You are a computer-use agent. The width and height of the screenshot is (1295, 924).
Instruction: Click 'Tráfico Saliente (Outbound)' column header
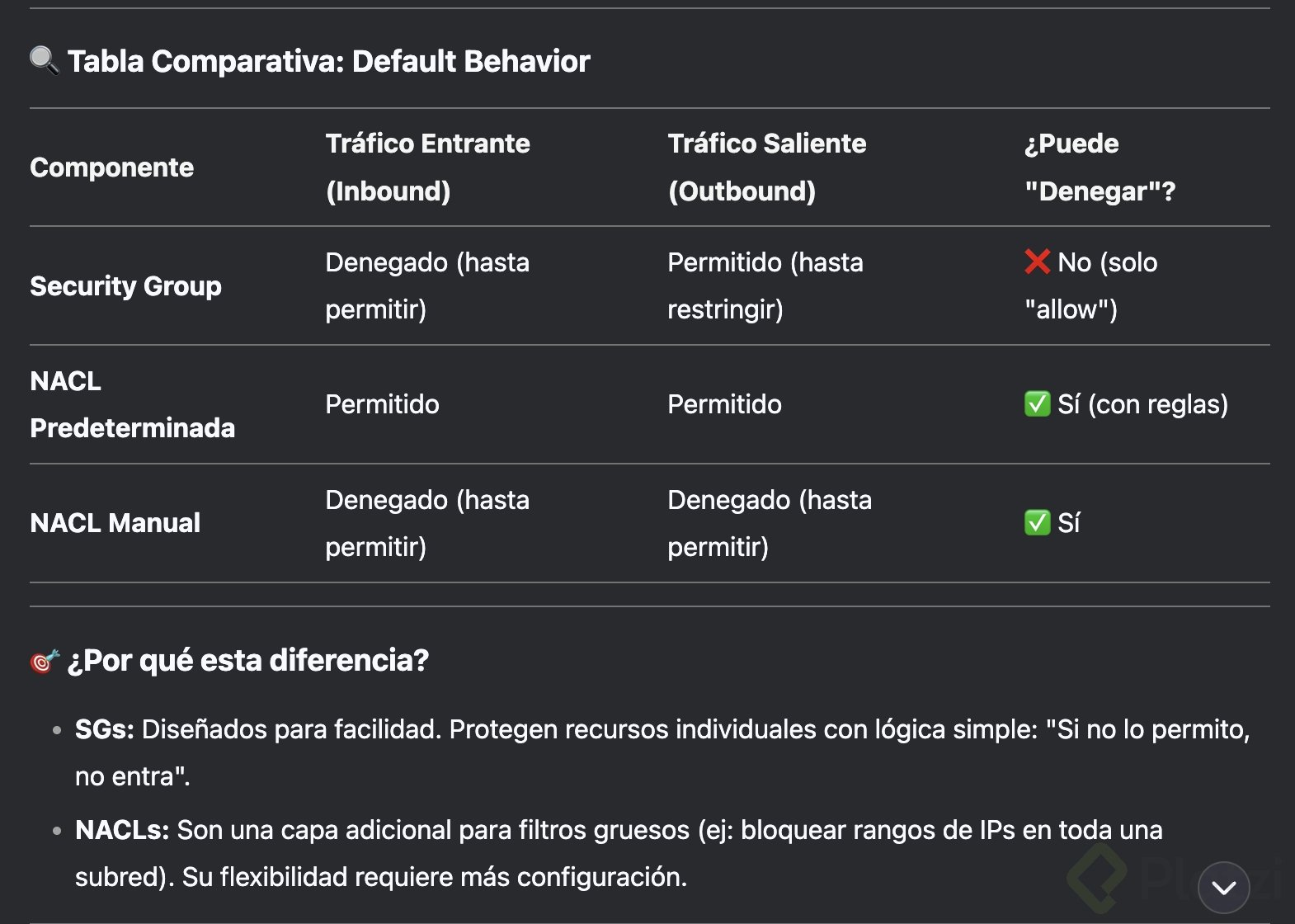(x=766, y=167)
